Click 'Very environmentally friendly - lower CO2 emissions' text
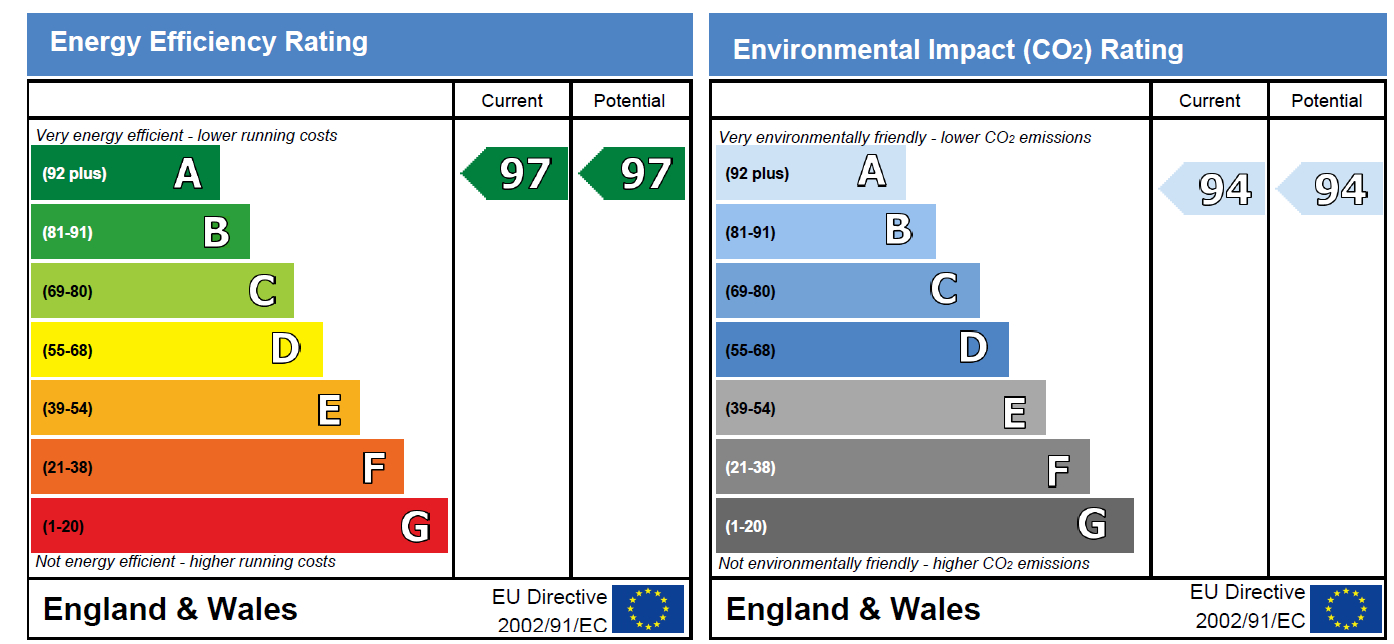The height and width of the screenshot is (644, 1394). 906,137
